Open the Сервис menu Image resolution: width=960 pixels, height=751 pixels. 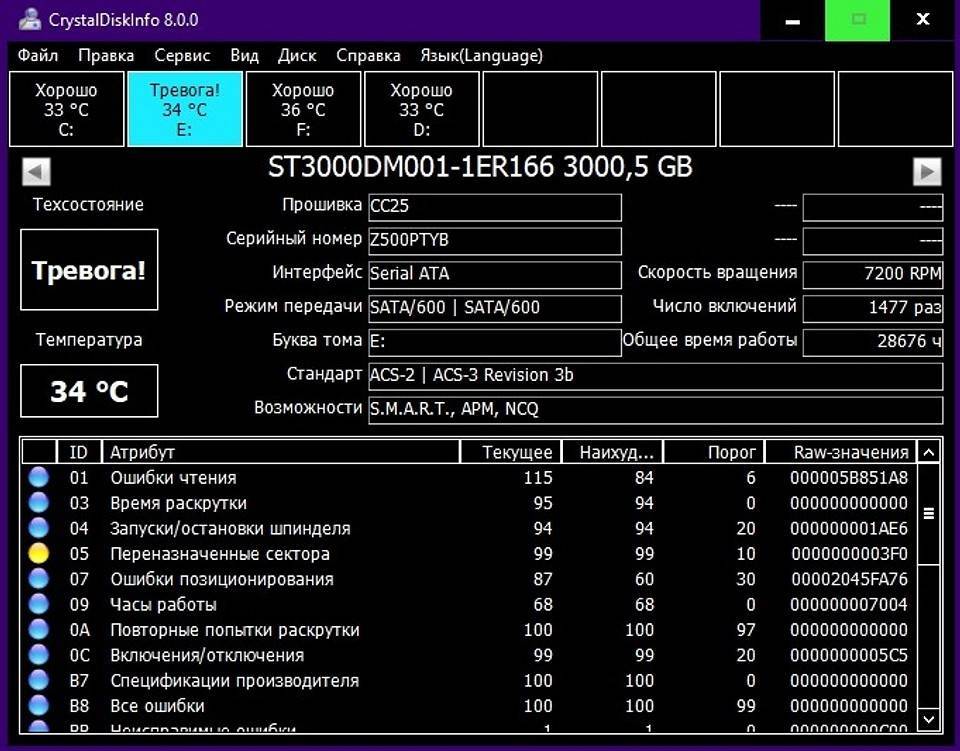pos(182,56)
